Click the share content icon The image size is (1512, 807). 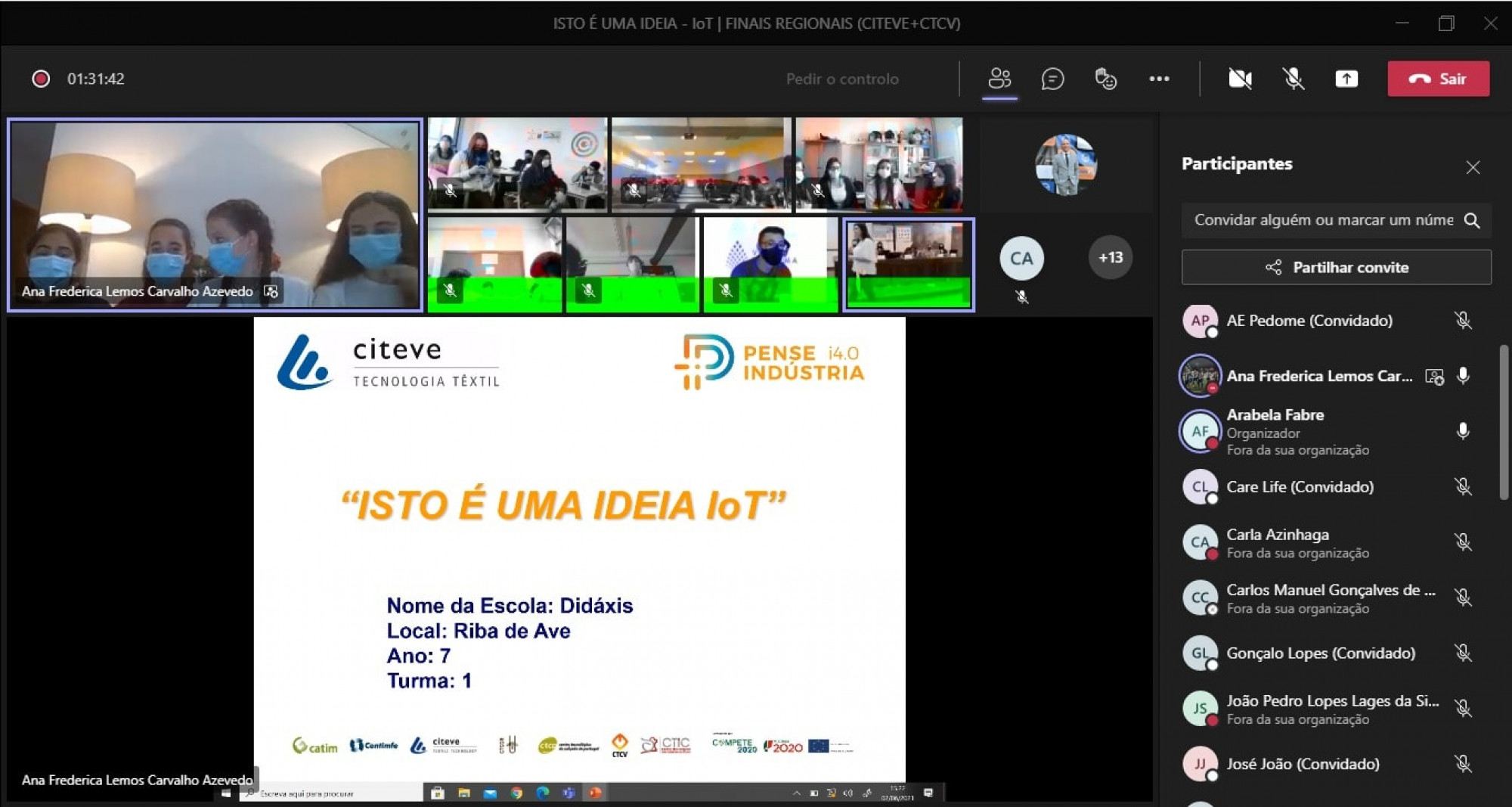(1346, 79)
